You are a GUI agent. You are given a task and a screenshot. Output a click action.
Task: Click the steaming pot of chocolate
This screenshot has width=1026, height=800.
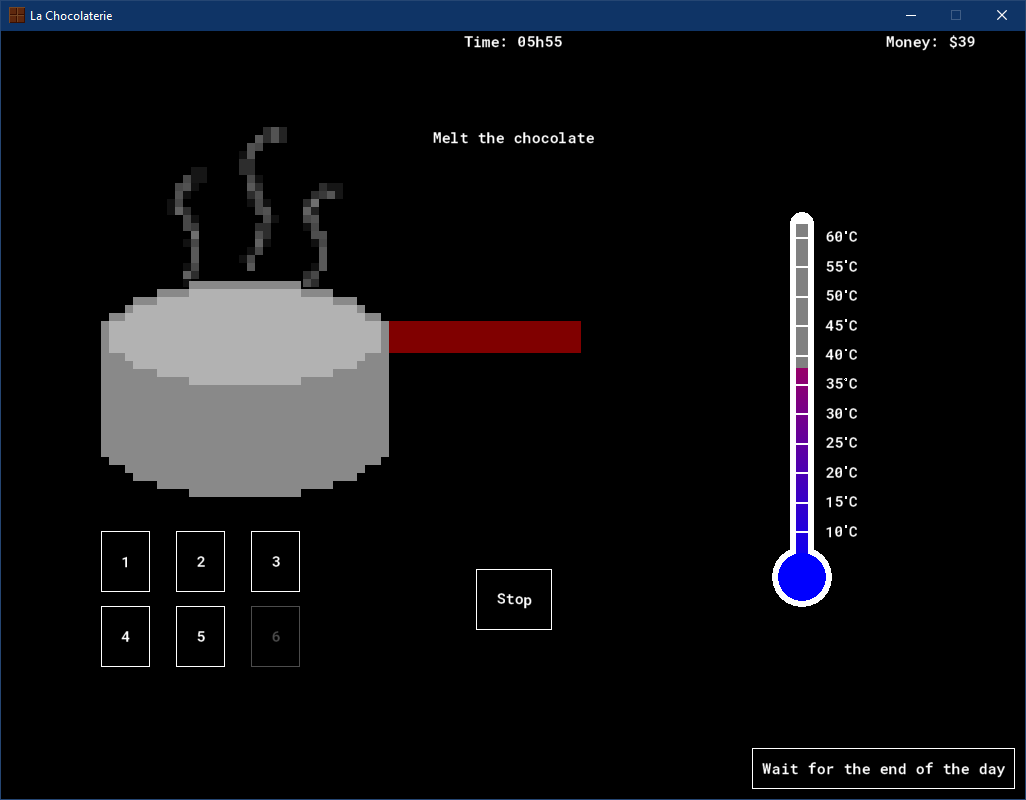click(245, 389)
